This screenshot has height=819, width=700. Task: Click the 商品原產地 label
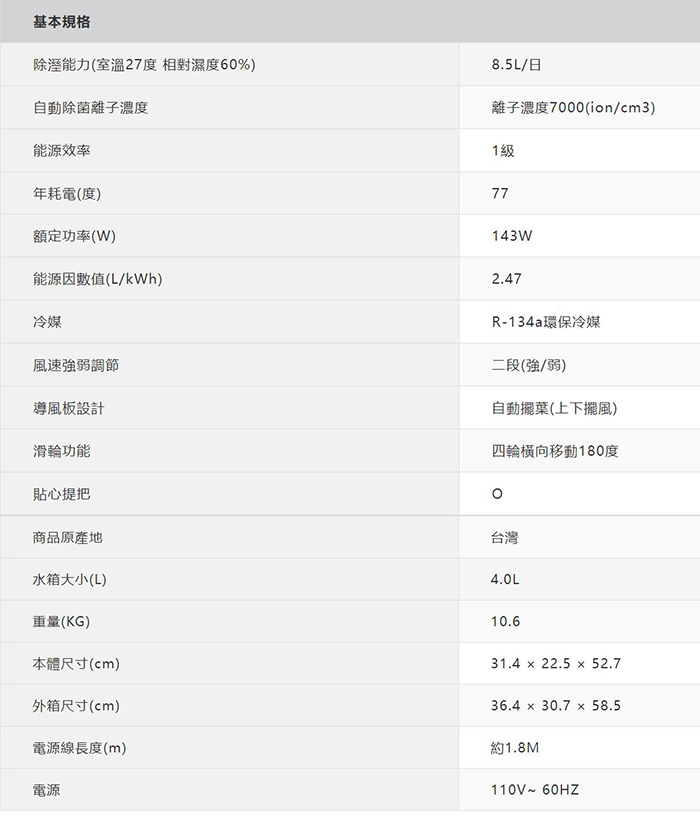68,538
